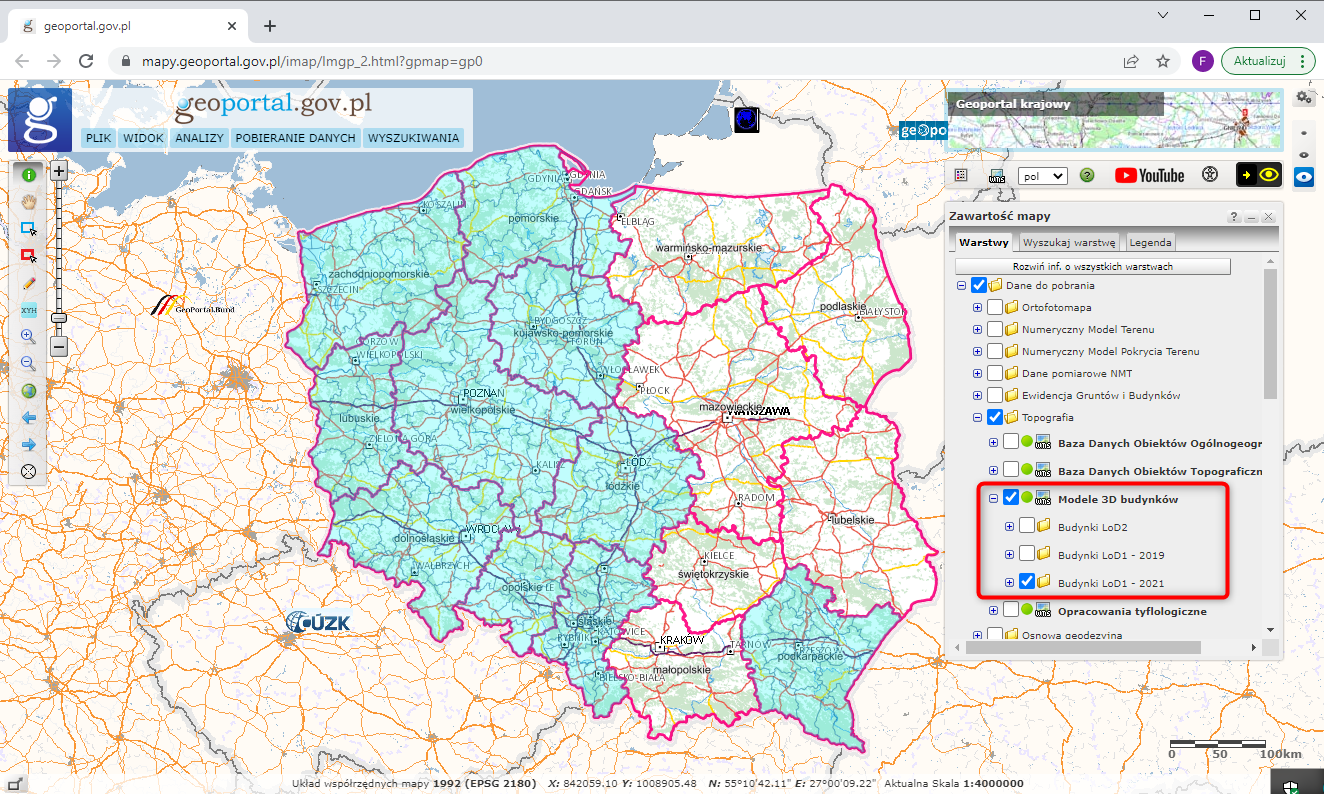This screenshot has width=1324, height=794.
Task: Click the magnifier zoom-in tool
Action: point(28,337)
